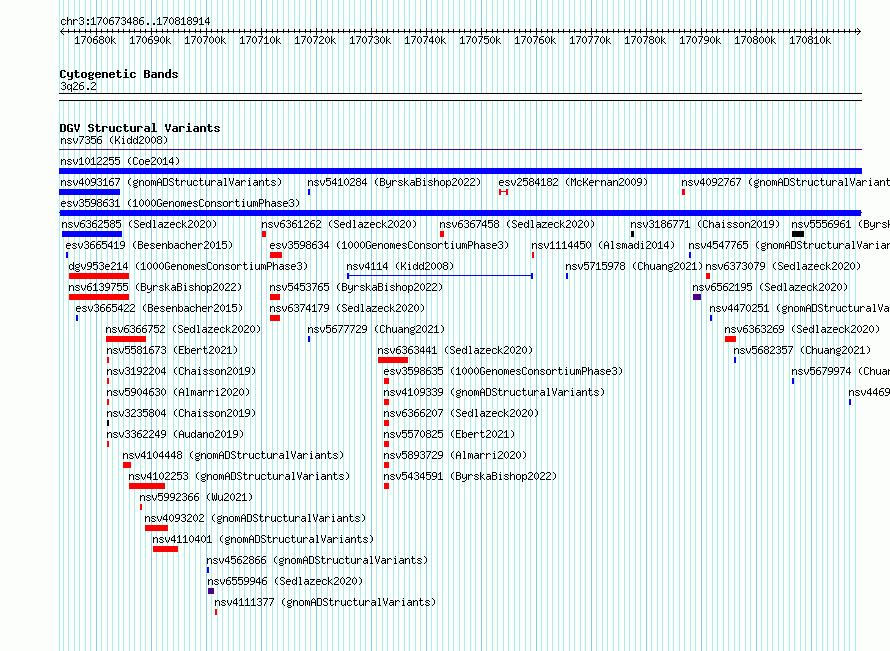Screen dimensions: 890x651
Task: Open nsv3235804 (Chaisson2019) label
Action: click(181, 413)
